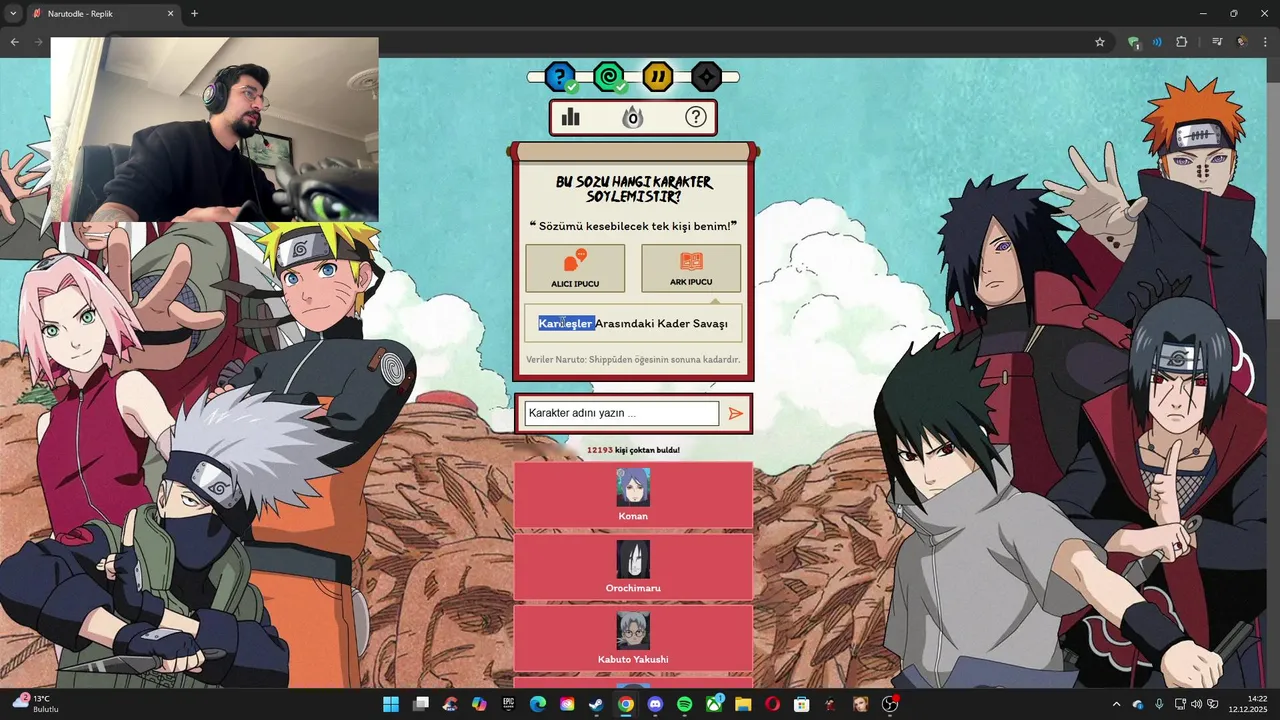Bookmark this page with the star
This screenshot has height=720, width=1280.
pyautogui.click(x=1100, y=42)
